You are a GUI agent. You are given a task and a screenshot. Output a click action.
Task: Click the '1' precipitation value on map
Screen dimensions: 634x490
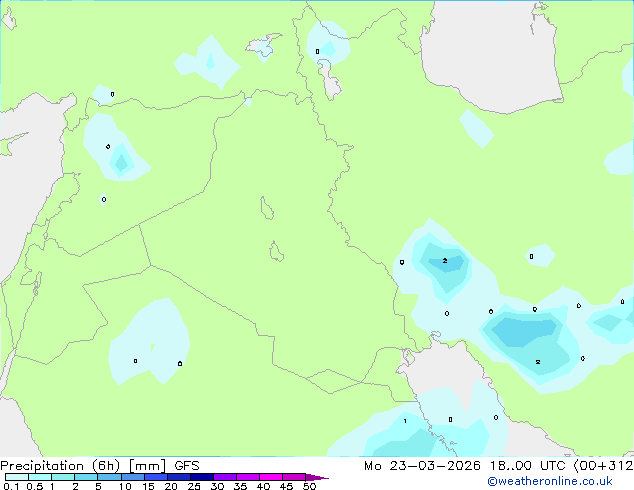coord(405,421)
